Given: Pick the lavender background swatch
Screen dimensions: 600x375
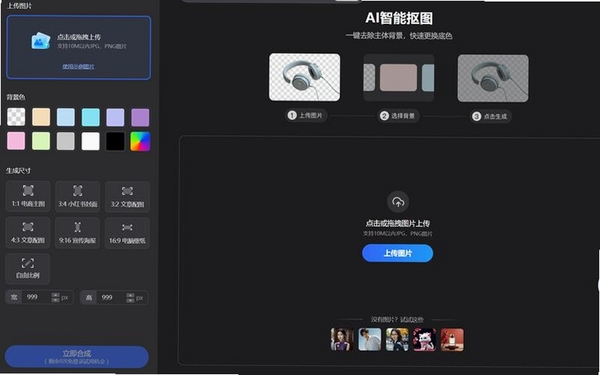Looking at the screenshot, I should [115, 117].
